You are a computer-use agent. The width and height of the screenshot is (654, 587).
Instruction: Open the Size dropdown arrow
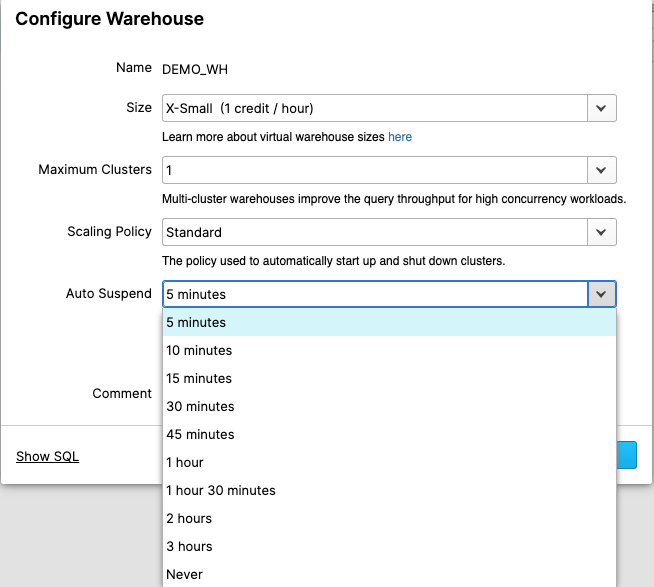pos(601,108)
